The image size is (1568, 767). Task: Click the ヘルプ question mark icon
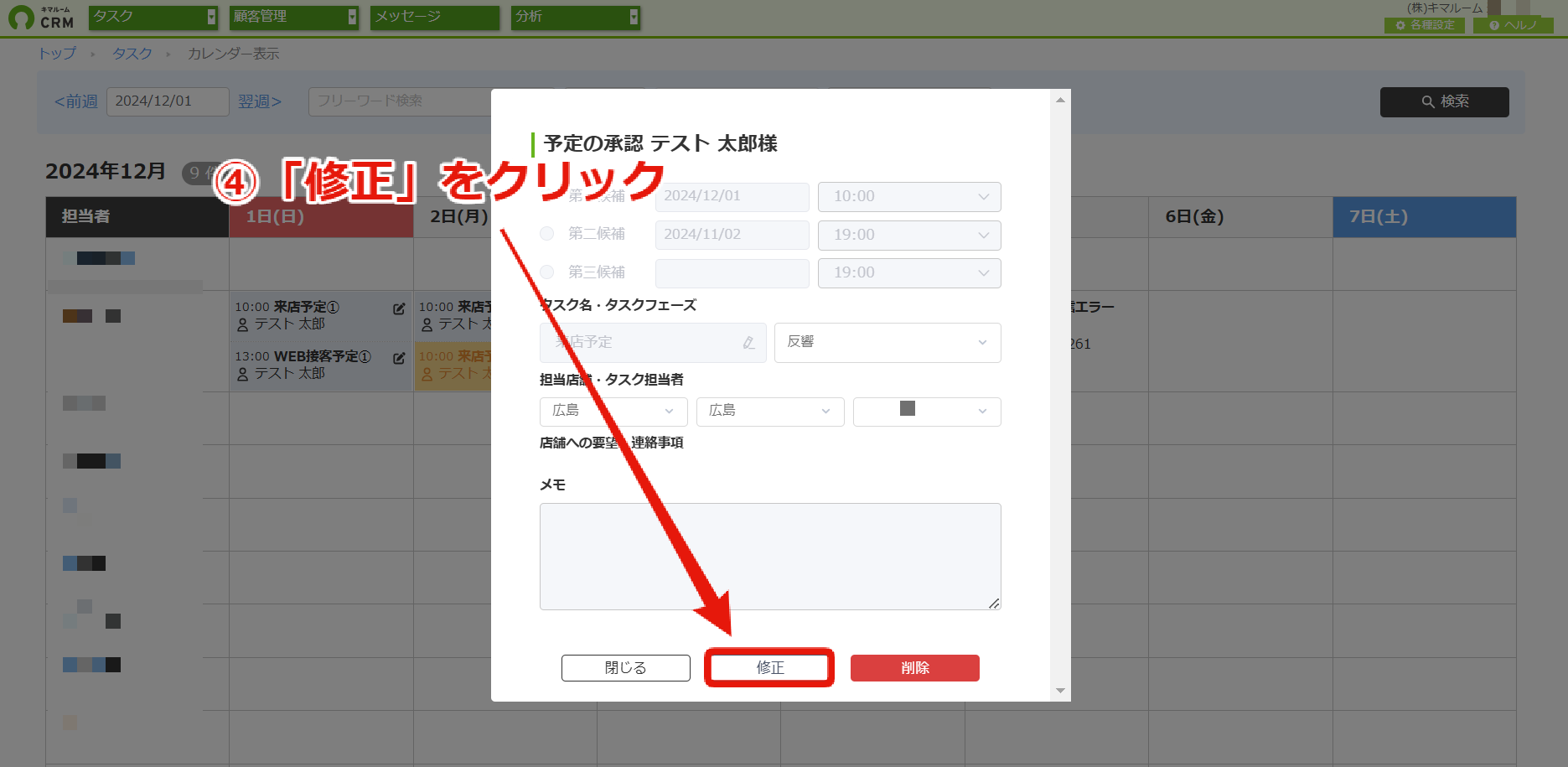pos(1494,25)
